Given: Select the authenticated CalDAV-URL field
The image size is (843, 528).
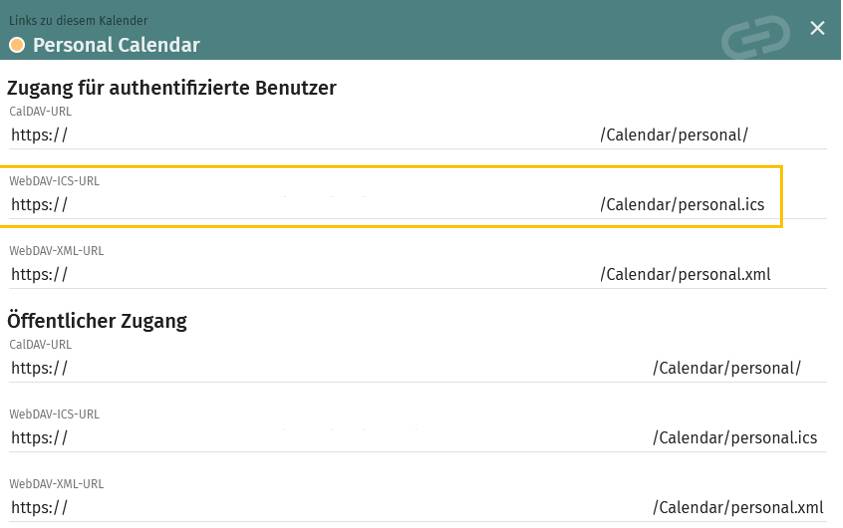Looking at the screenshot, I should coord(418,135).
